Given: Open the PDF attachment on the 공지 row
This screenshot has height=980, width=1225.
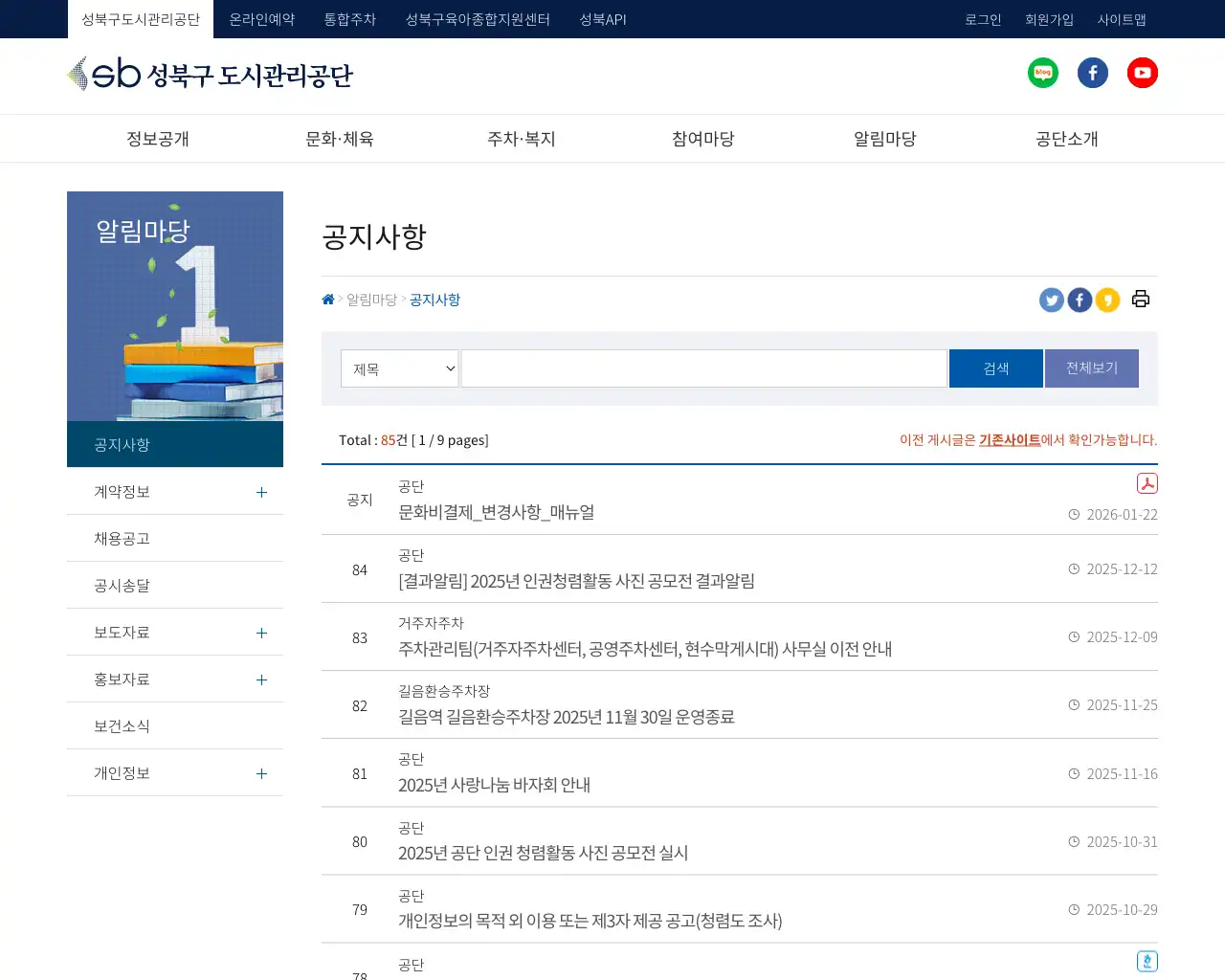Looking at the screenshot, I should tap(1147, 483).
